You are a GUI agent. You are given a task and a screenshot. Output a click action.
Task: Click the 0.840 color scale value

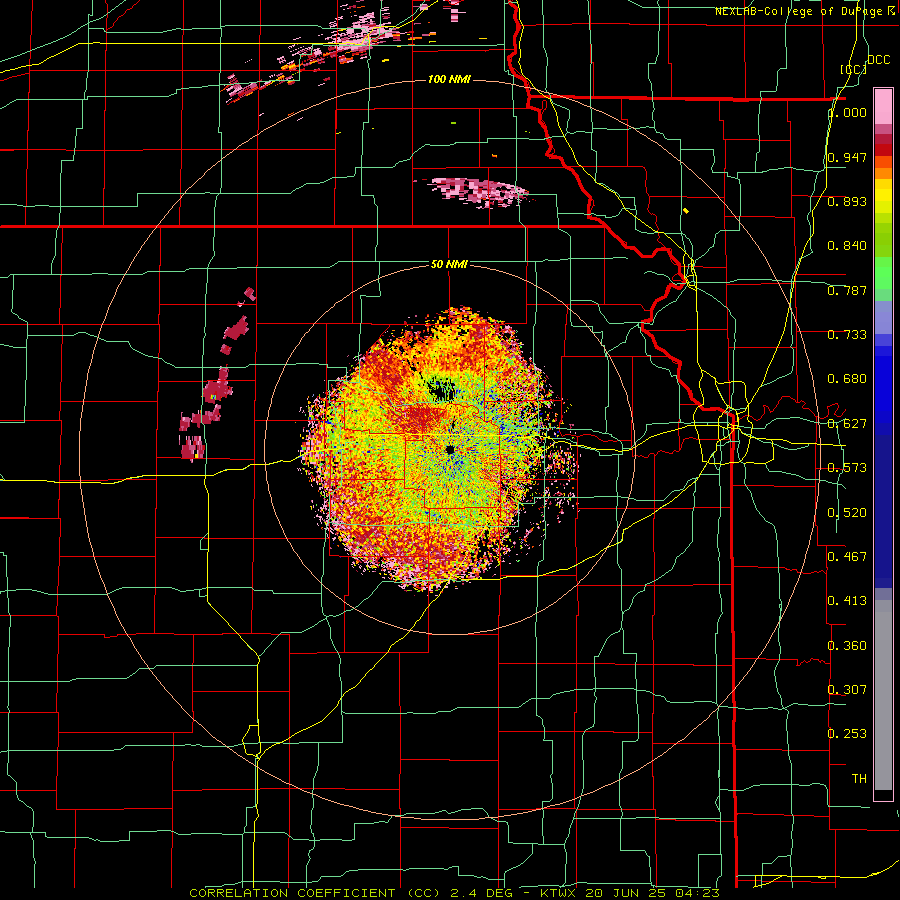coord(847,246)
